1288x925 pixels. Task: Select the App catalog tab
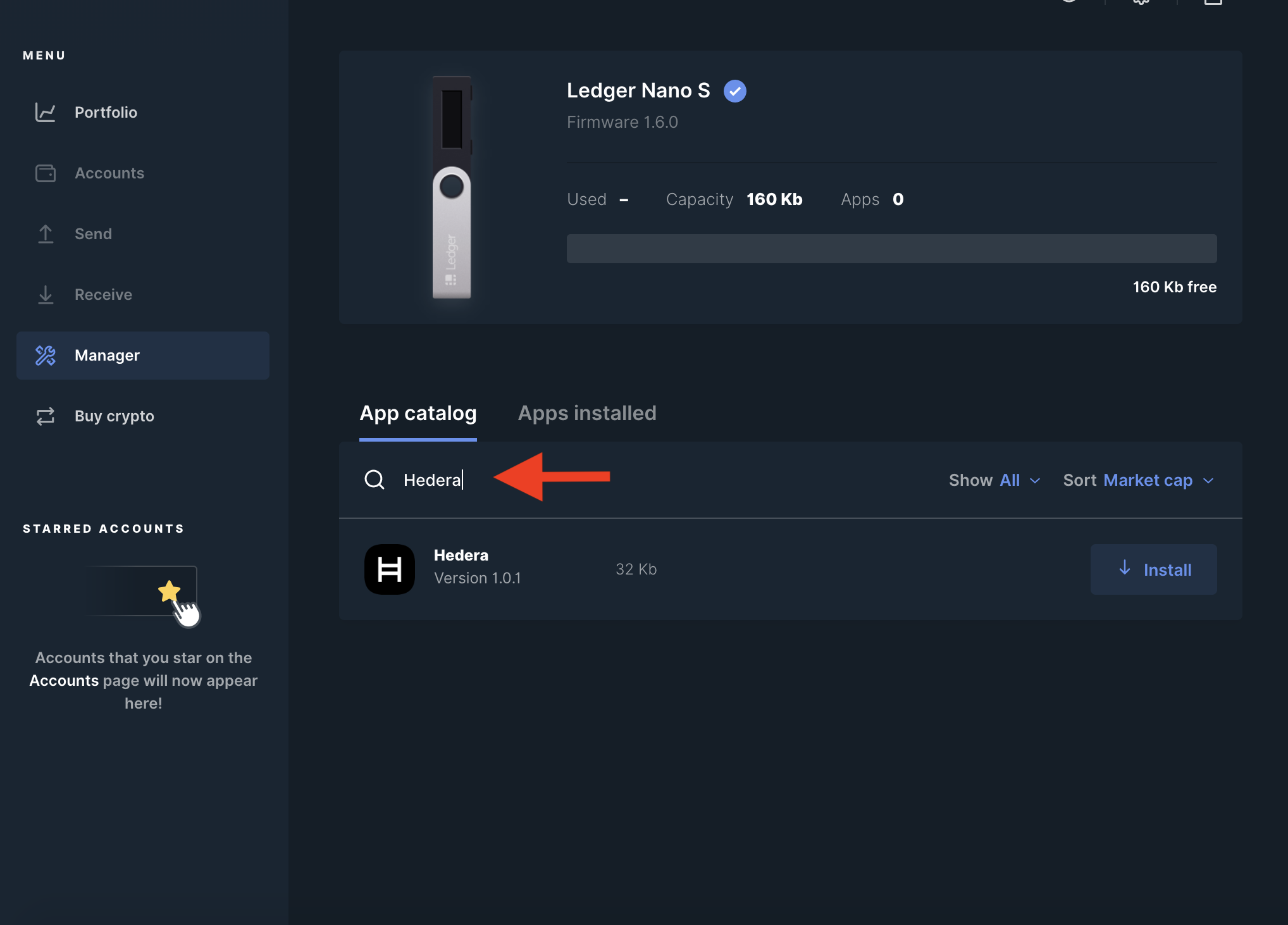[418, 413]
